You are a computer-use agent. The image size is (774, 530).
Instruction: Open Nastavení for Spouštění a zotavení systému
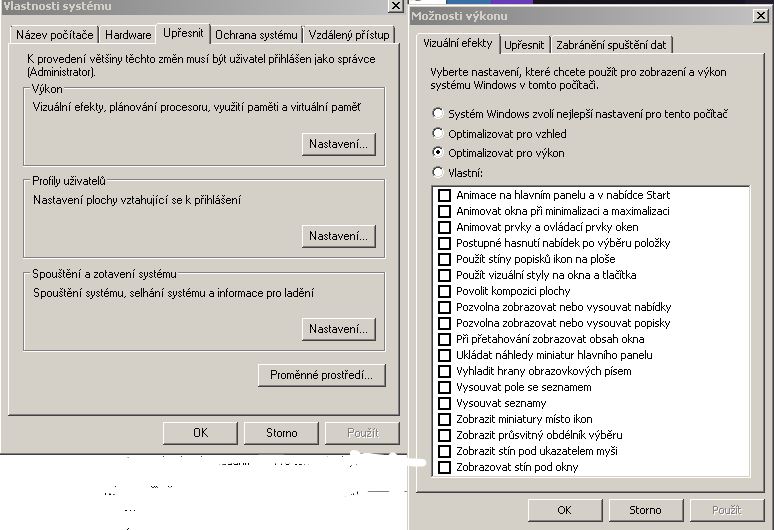coord(338,328)
